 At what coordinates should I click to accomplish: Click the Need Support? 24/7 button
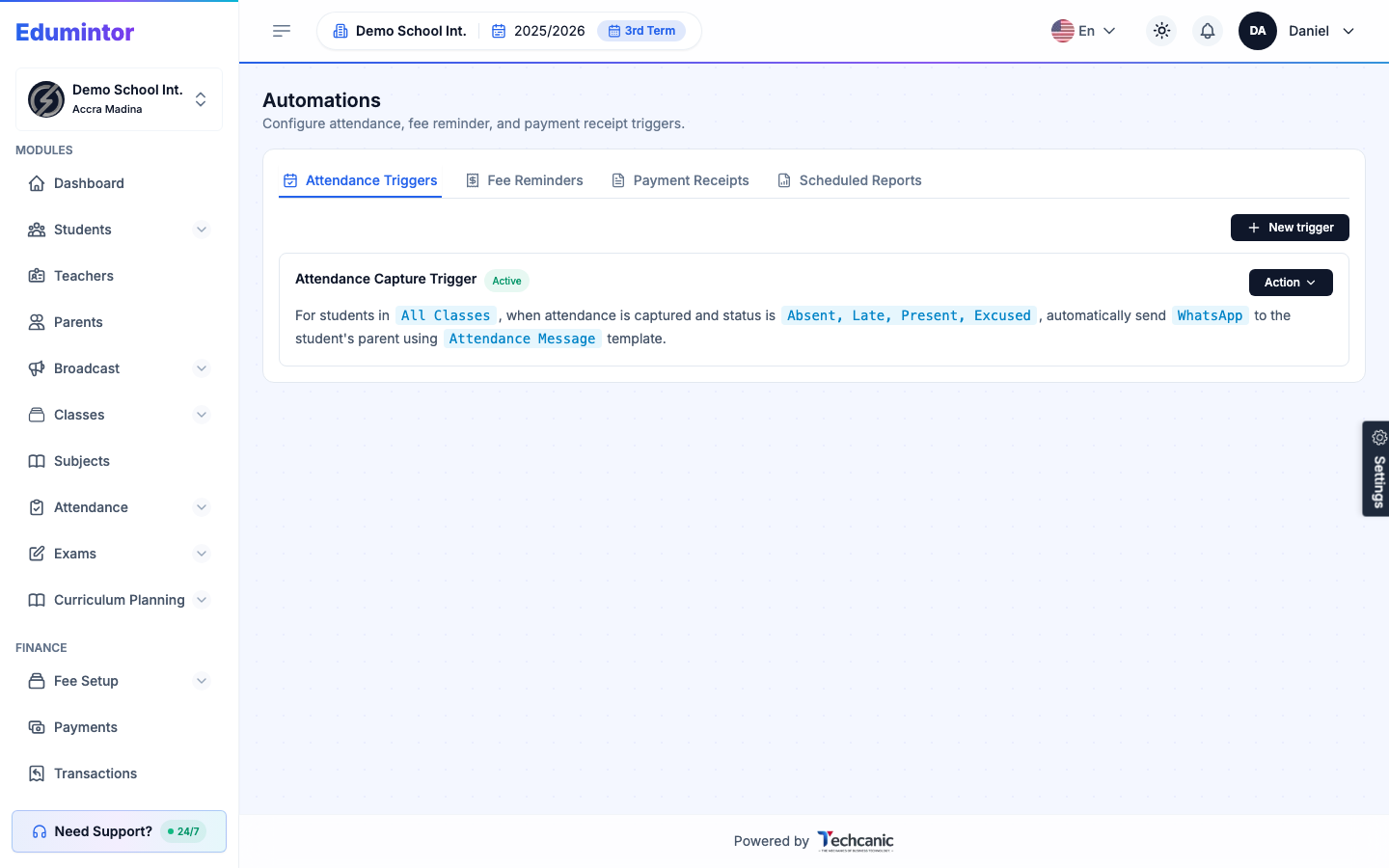(119, 831)
